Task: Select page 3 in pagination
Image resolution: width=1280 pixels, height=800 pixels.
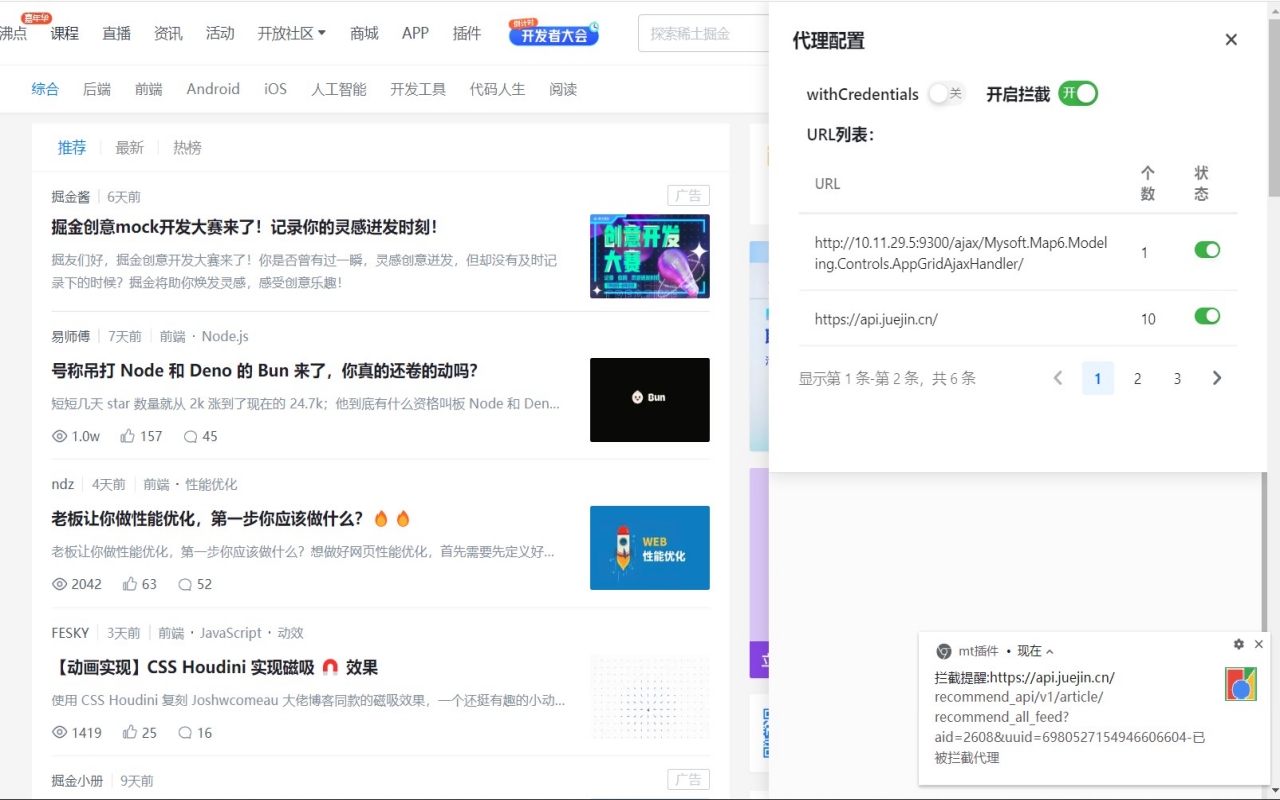Action: point(1177,378)
